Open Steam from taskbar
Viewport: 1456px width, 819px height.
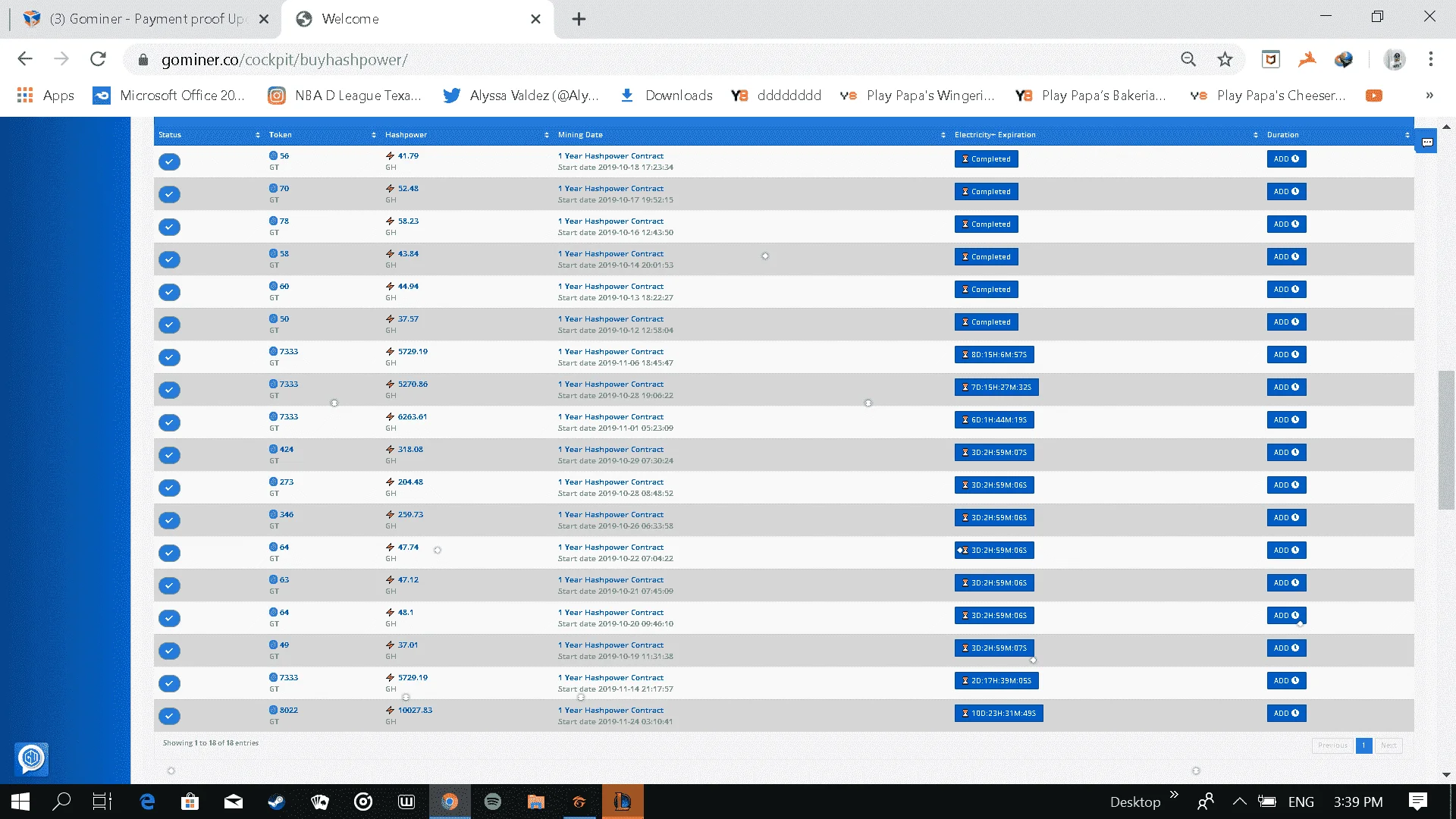(x=277, y=802)
